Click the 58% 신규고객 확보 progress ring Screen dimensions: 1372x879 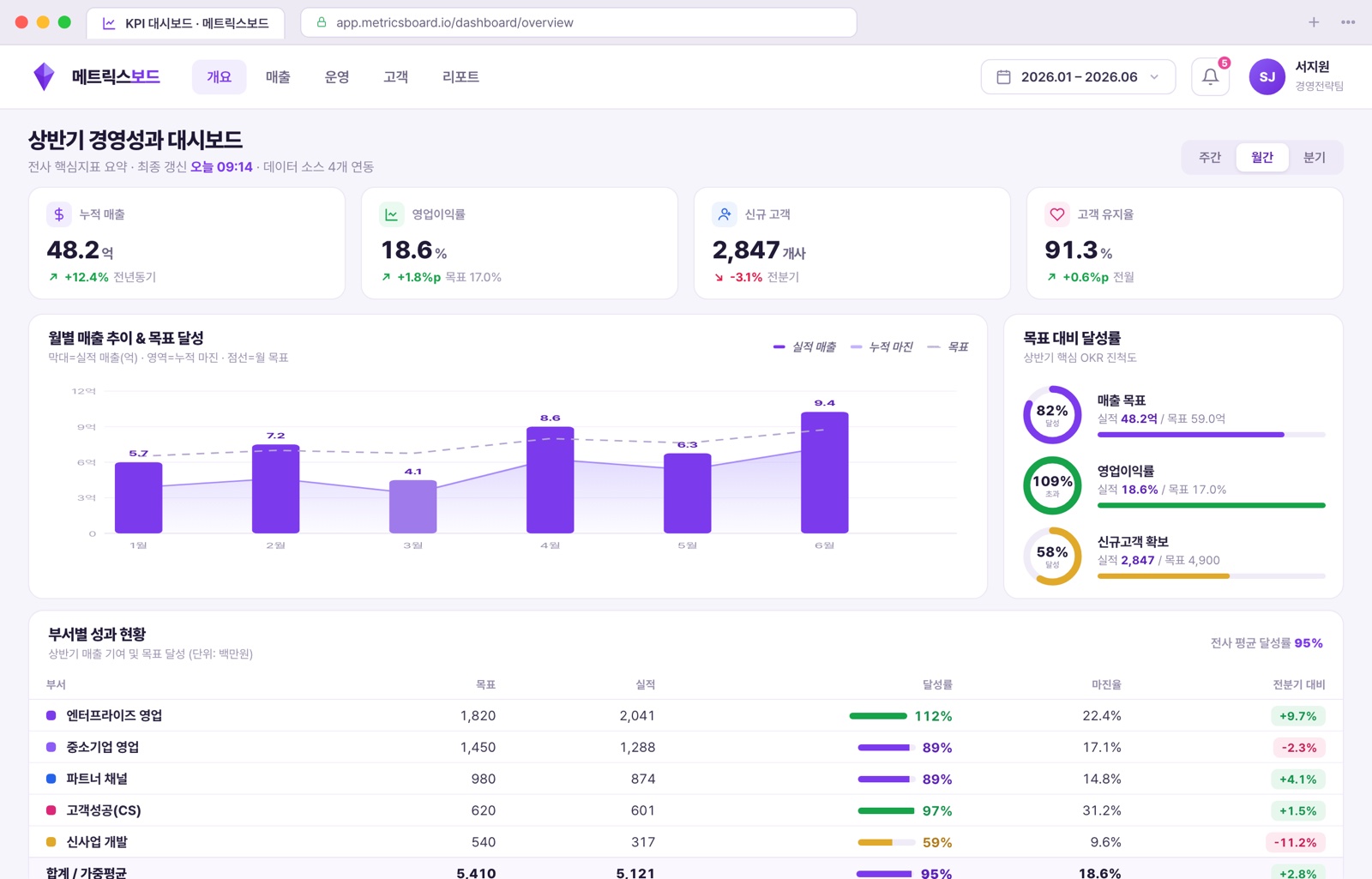(1052, 557)
